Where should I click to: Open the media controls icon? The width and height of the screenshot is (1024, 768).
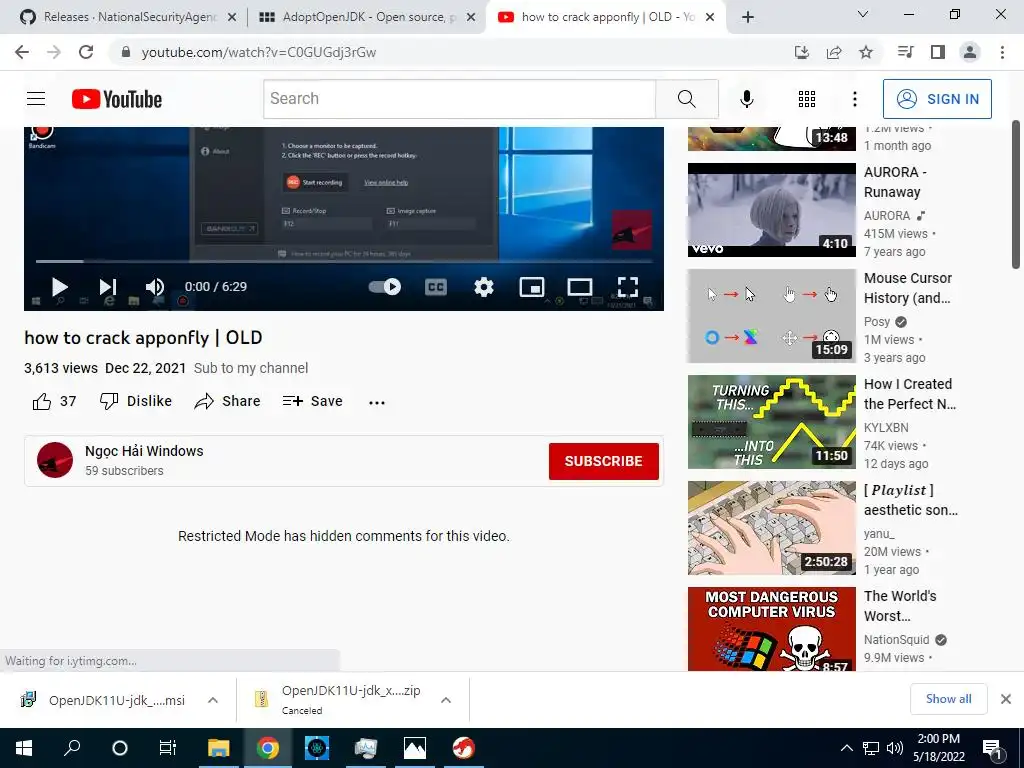coord(906,52)
